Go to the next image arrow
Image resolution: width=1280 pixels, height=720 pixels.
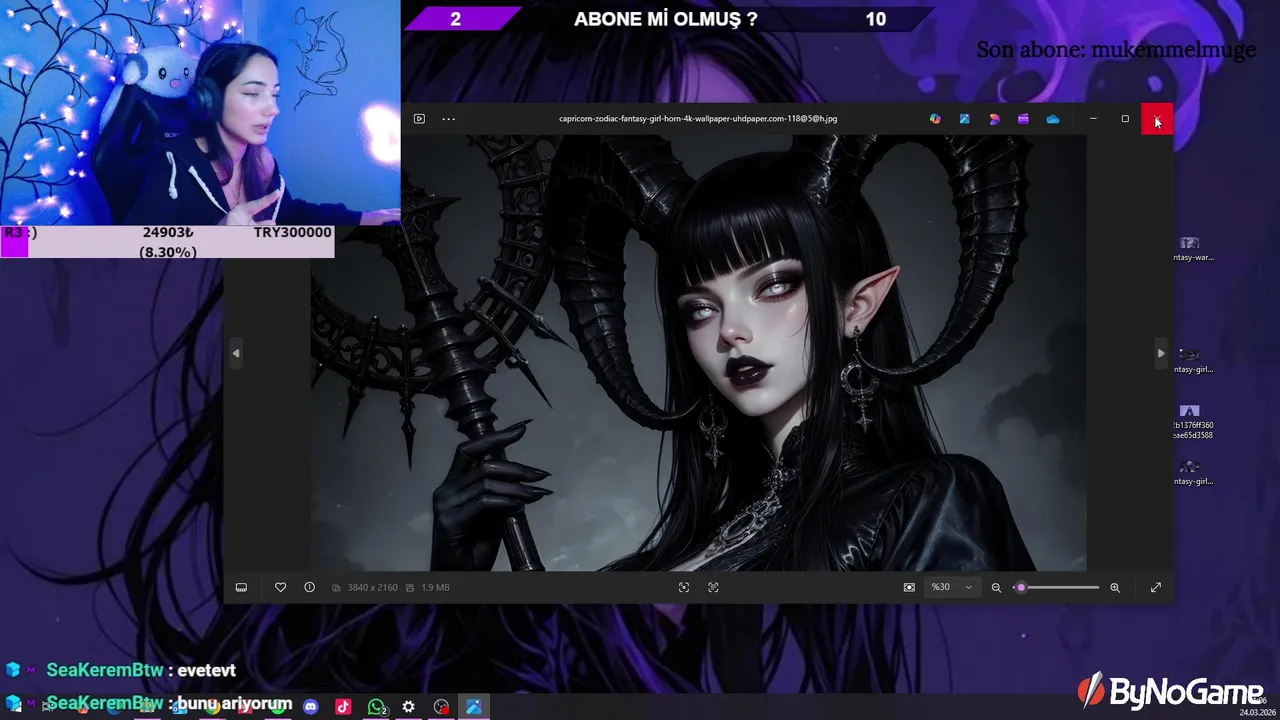[1160, 353]
